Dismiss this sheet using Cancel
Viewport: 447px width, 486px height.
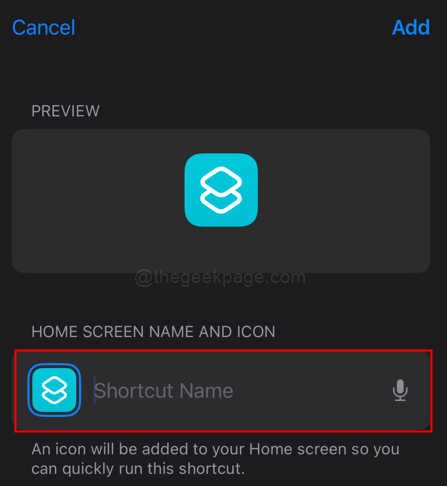(44, 27)
